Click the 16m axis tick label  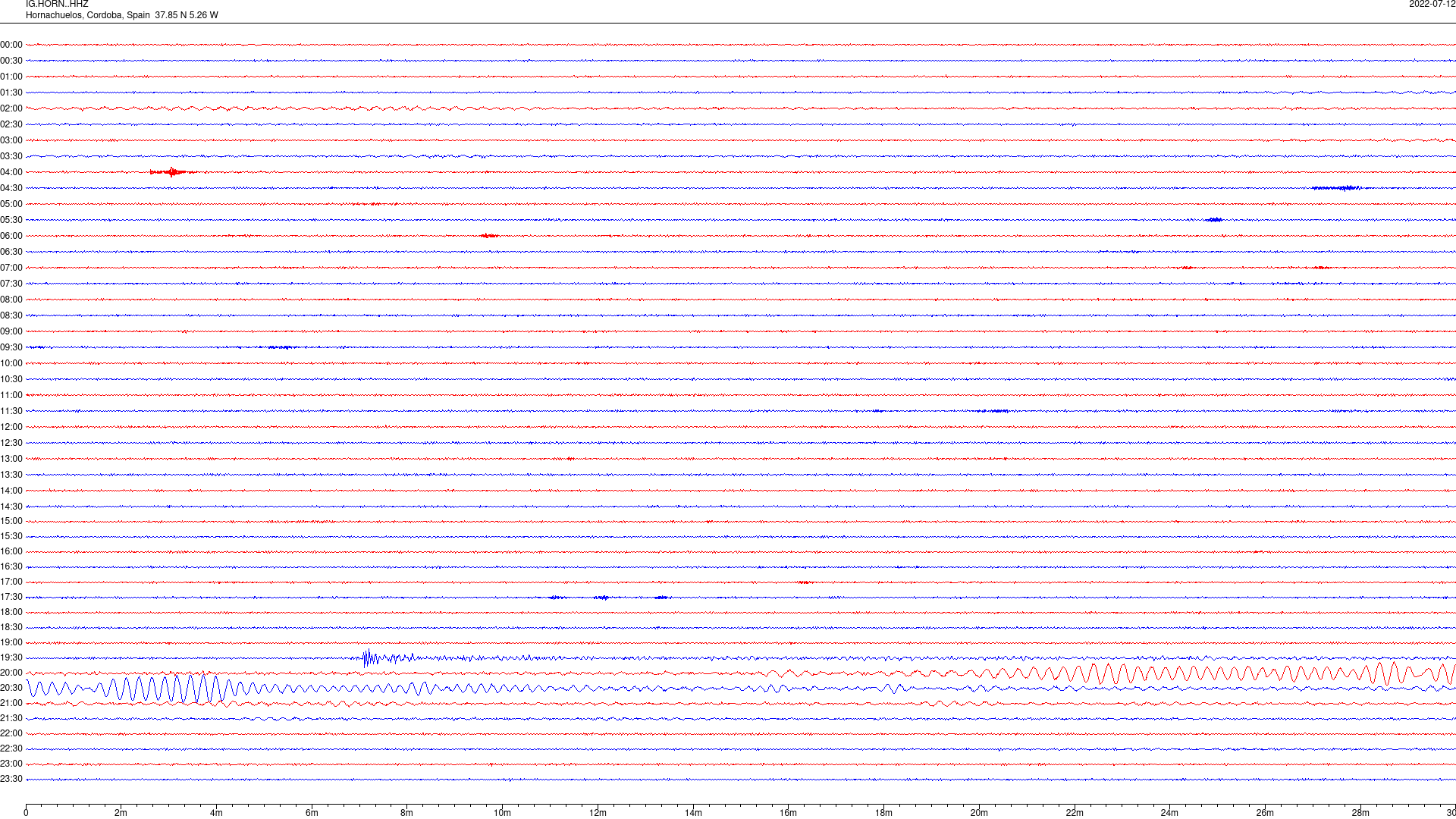[x=789, y=813]
